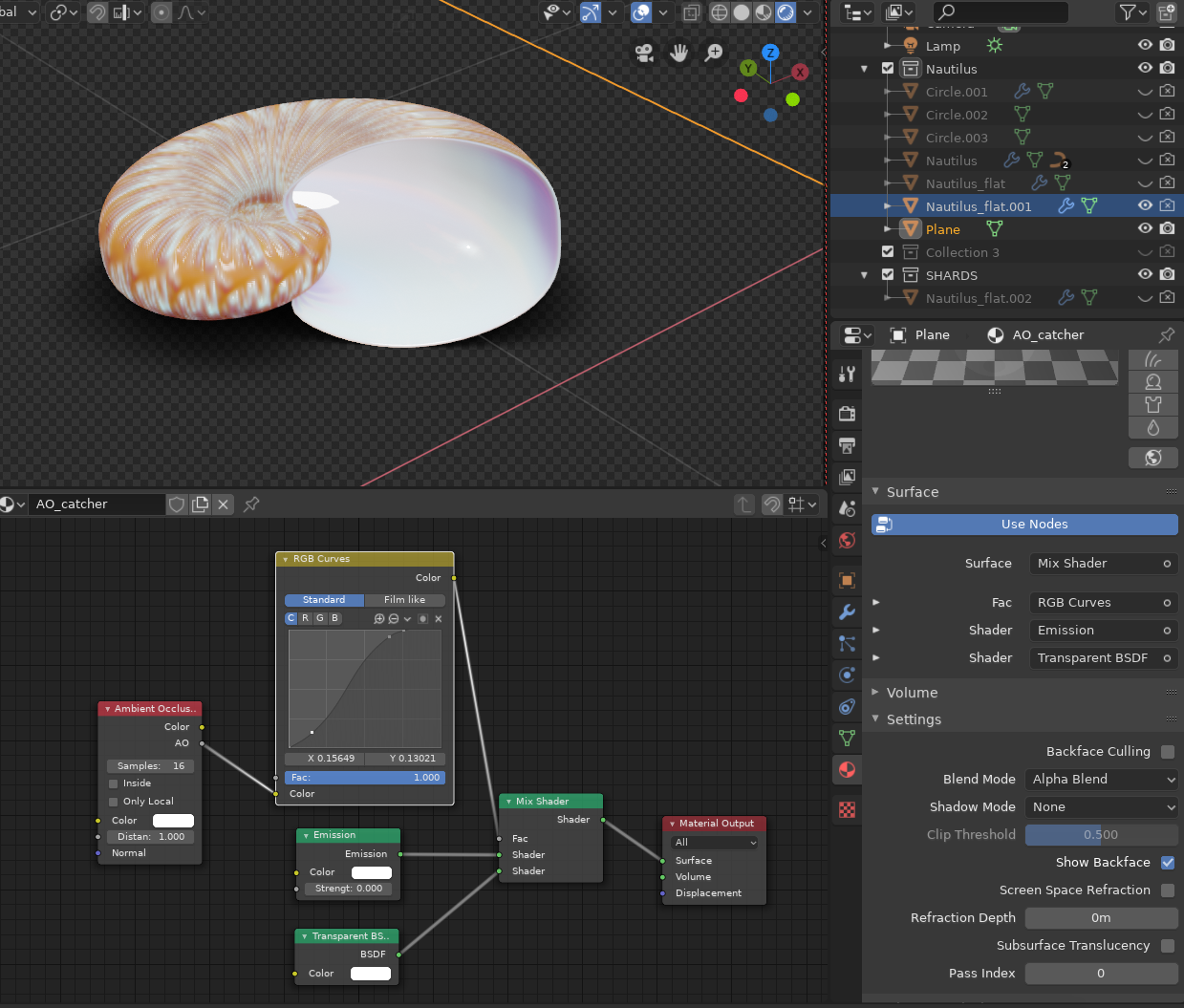
Task: Toggle Inside checkbox on Ambient Occlusion node
Action: pos(113,783)
